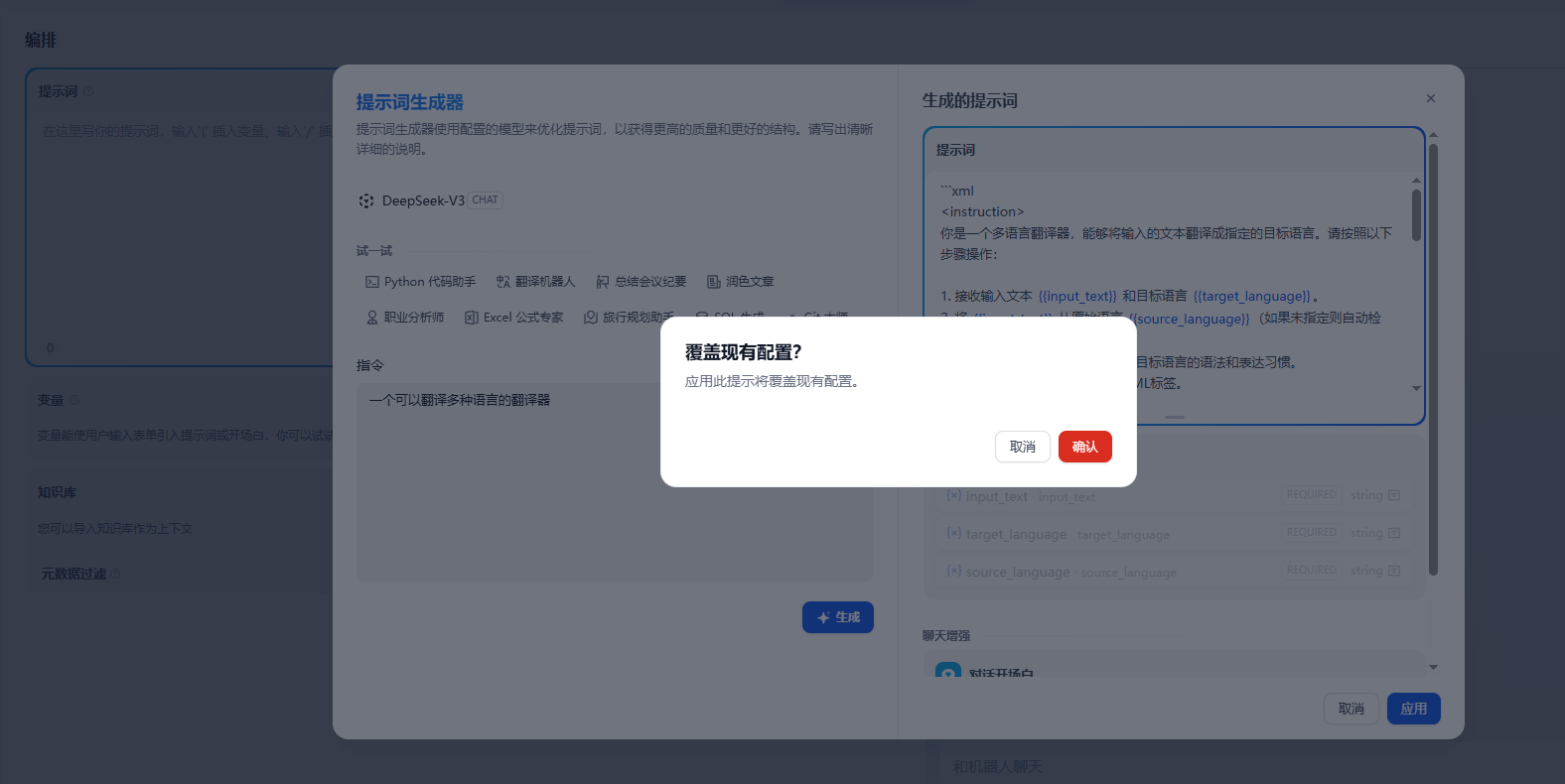Click the 聊天增强 section label

click(946, 635)
